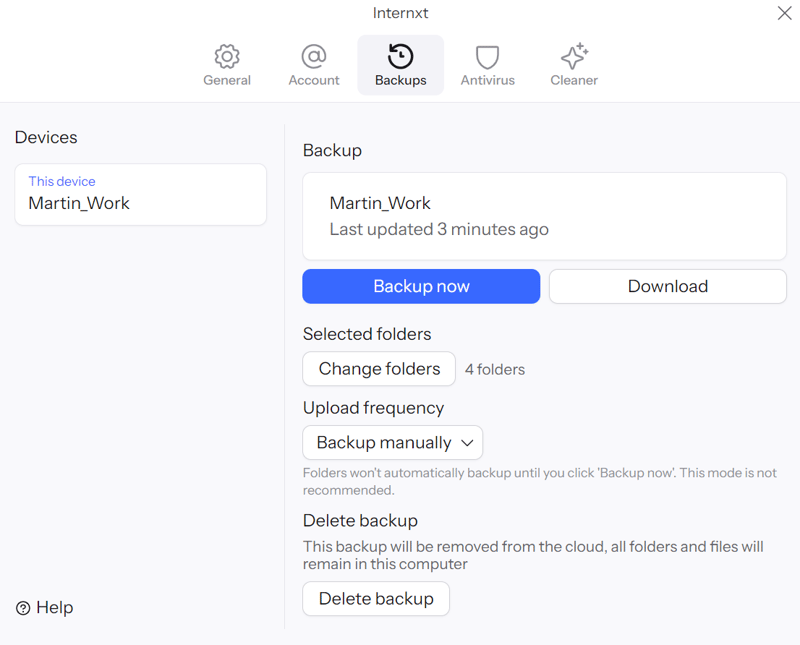This screenshot has width=800, height=645.
Task: Click the Antivirus shield icon
Action: pos(487,56)
